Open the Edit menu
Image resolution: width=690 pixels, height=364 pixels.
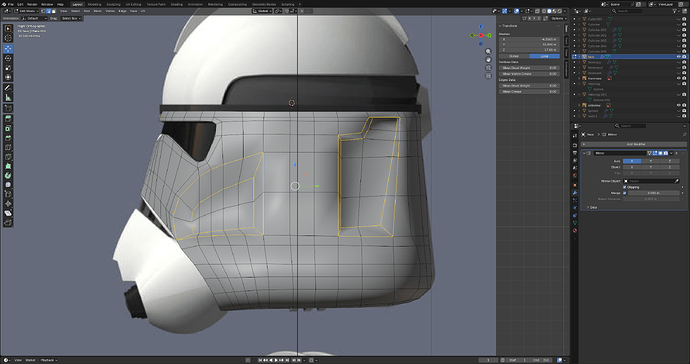[x=20, y=4]
